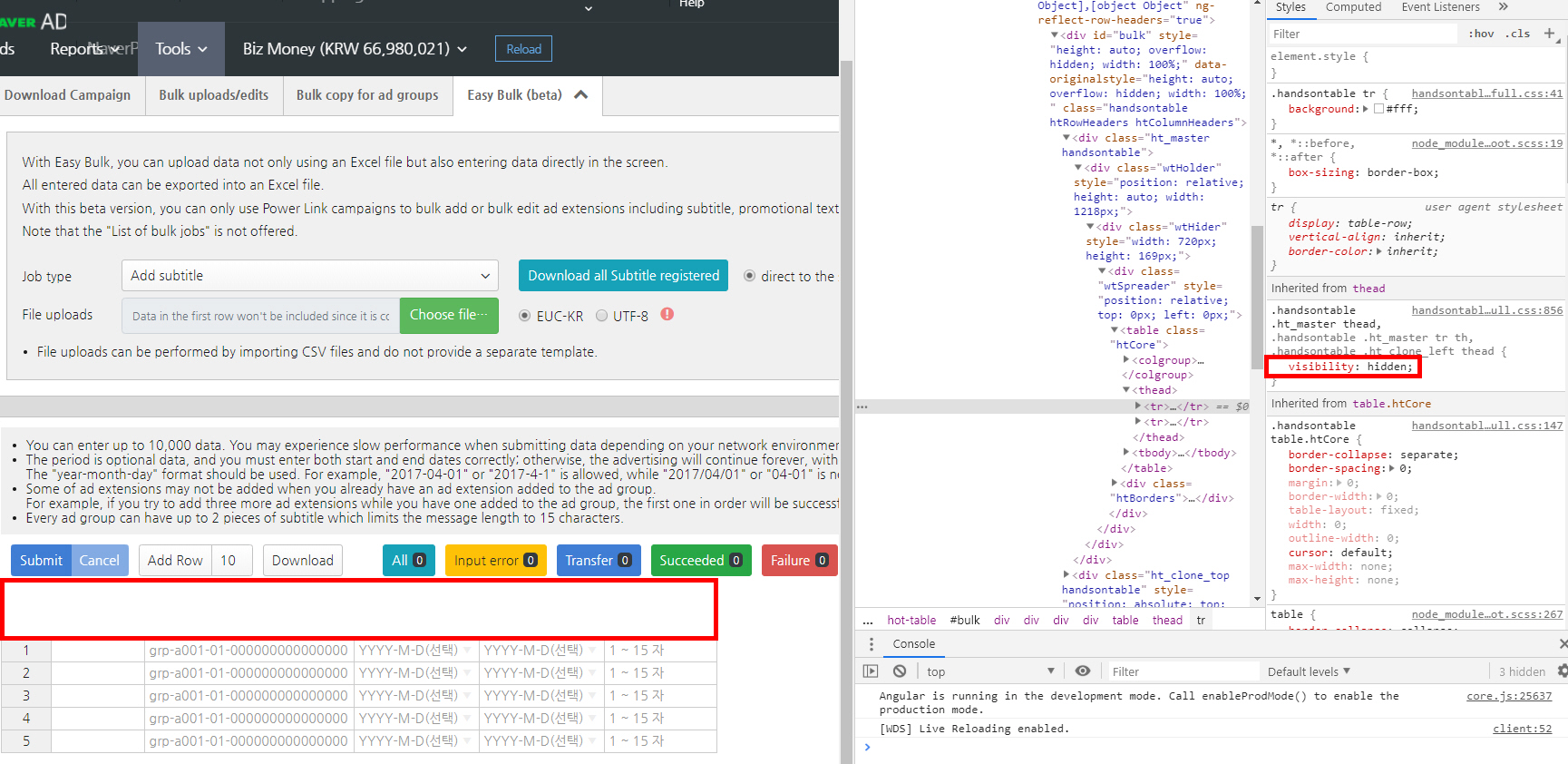Viewport: 1568px width, 764px height.
Task: Click the row count field showing 10
Action: [x=233, y=561]
